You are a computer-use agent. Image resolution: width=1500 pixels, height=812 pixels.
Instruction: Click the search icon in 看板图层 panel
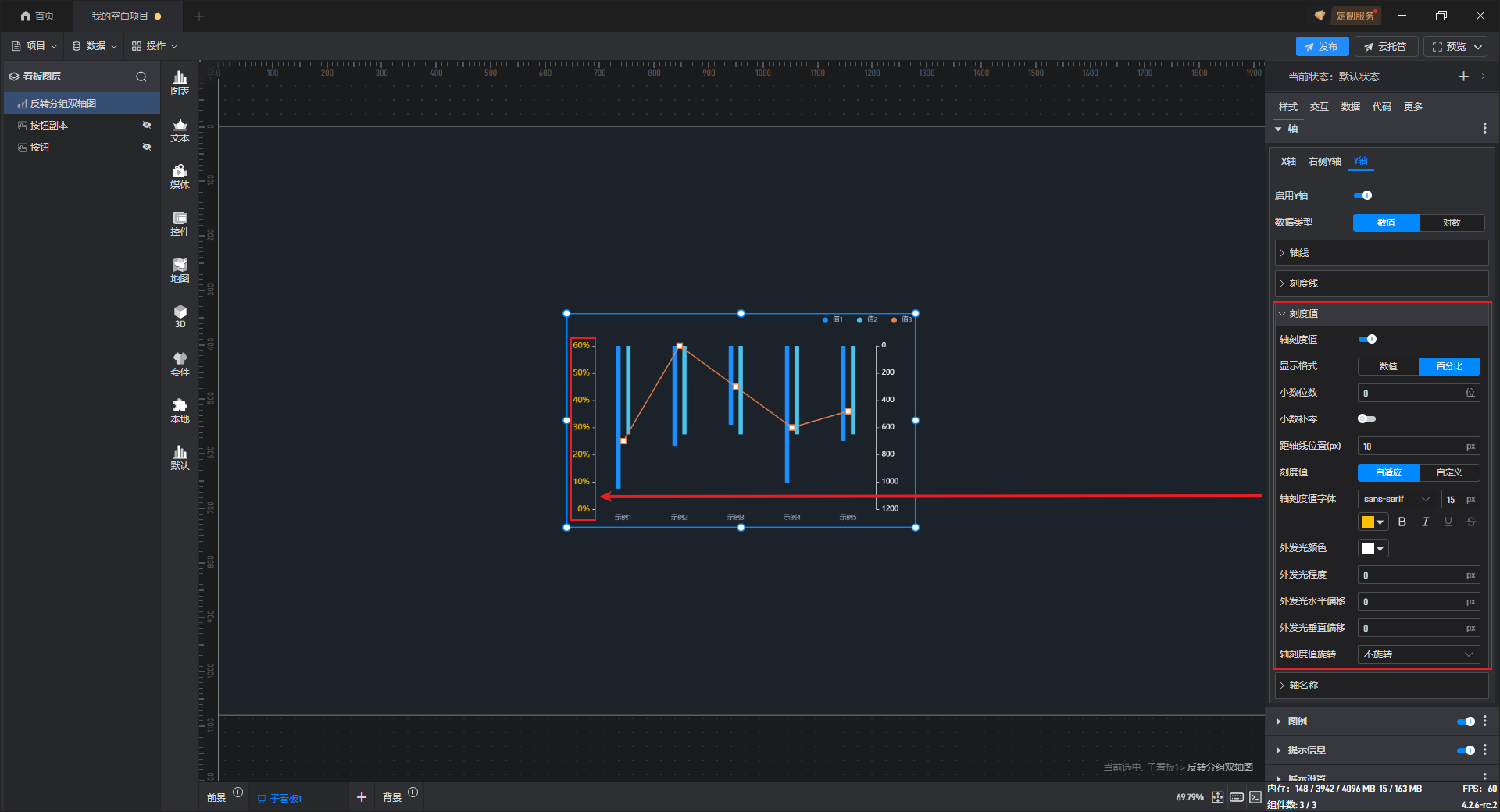(x=141, y=77)
